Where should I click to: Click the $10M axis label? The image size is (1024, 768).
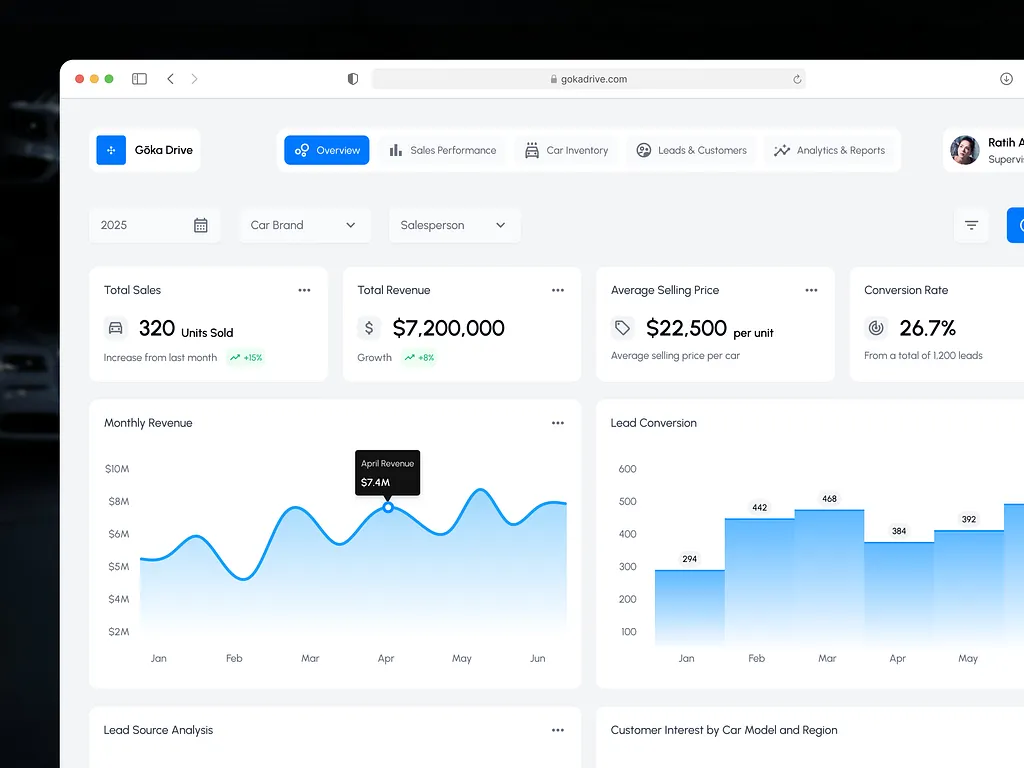(117, 469)
